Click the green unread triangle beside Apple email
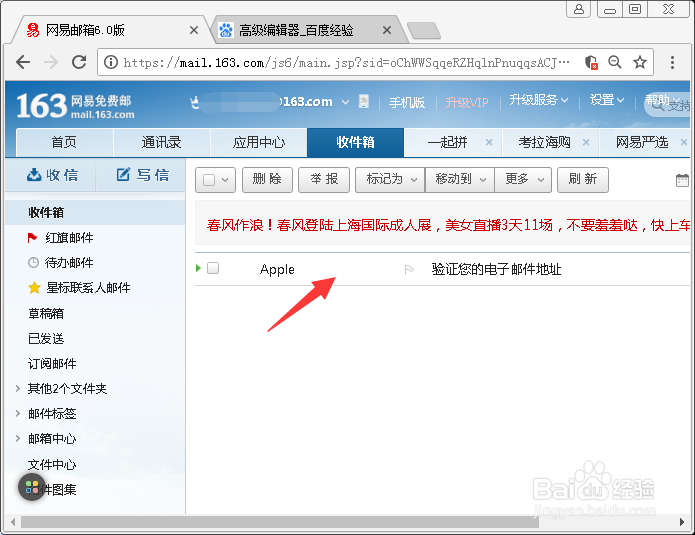Image resolution: width=695 pixels, height=535 pixels. pyautogui.click(x=199, y=268)
